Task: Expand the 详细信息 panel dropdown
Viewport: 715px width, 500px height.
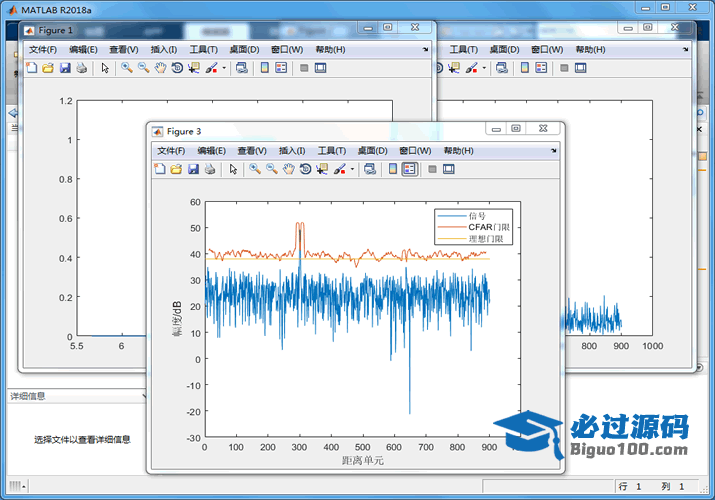Action: coord(145,396)
